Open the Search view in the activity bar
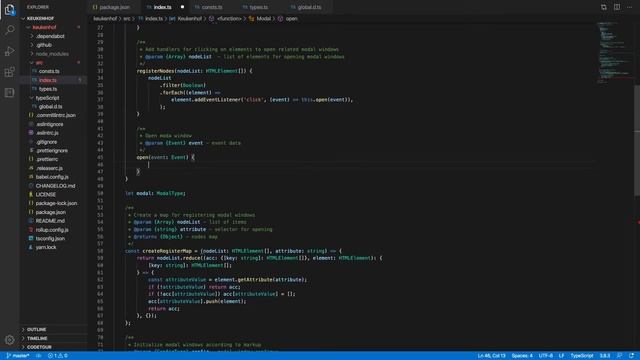640x360 pixels. (x=9, y=30)
